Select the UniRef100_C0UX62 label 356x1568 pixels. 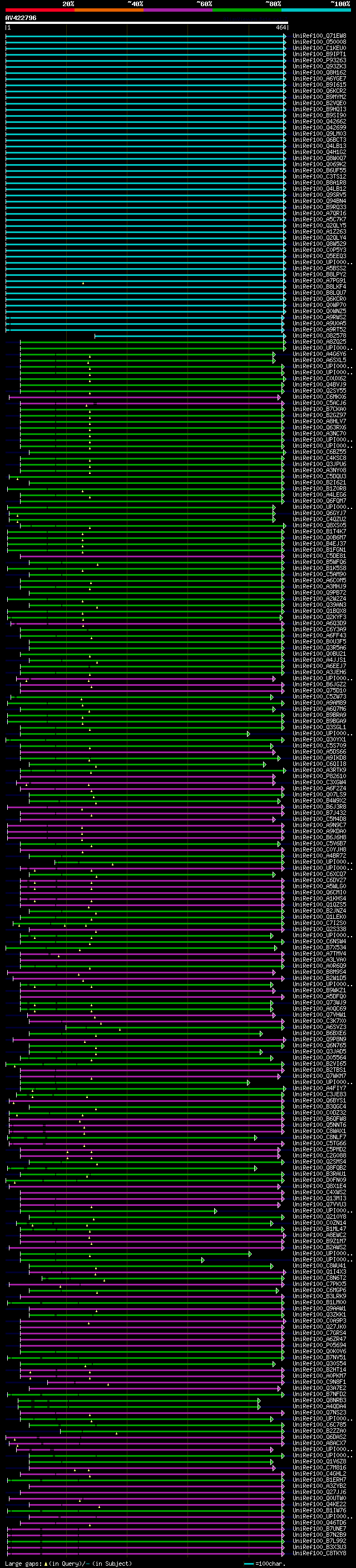(319, 379)
